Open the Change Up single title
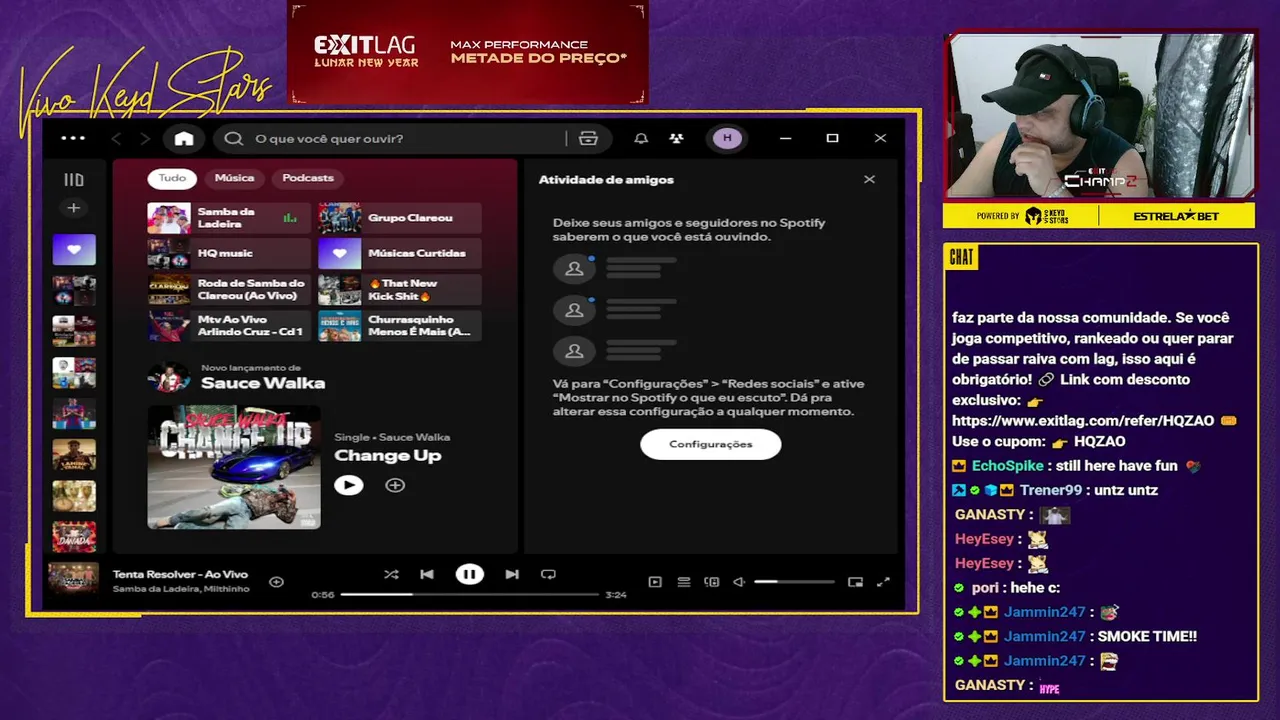This screenshot has width=1280, height=720. [x=387, y=456]
